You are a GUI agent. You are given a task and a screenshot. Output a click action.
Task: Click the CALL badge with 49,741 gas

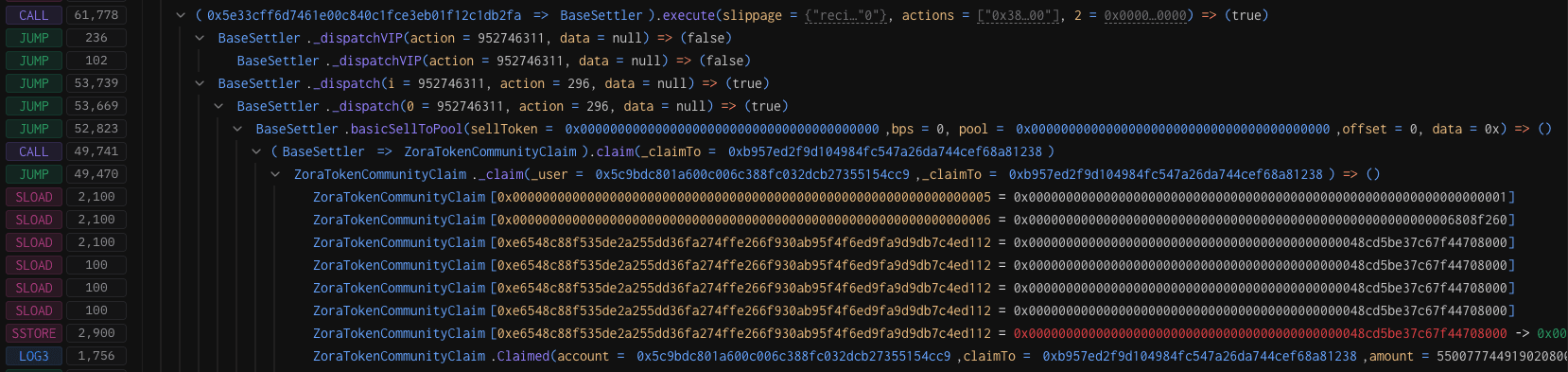click(34, 151)
